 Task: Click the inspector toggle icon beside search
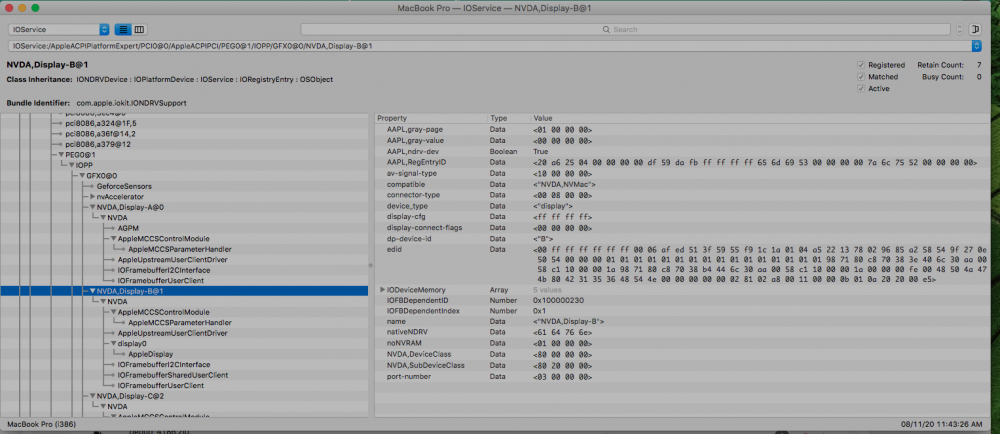(975, 30)
